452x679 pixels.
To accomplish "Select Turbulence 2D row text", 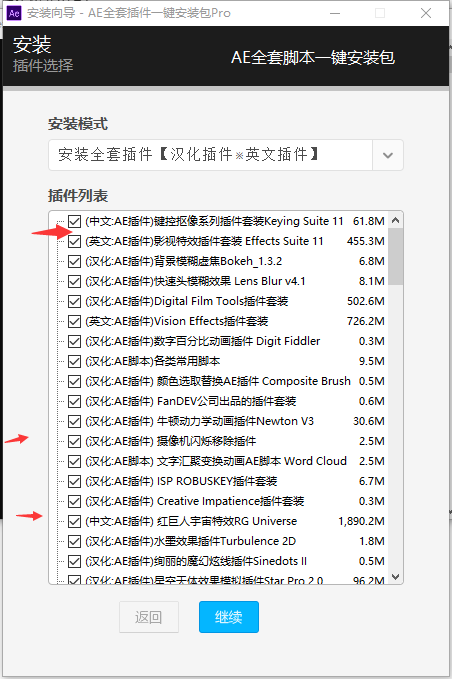I will (x=190, y=541).
